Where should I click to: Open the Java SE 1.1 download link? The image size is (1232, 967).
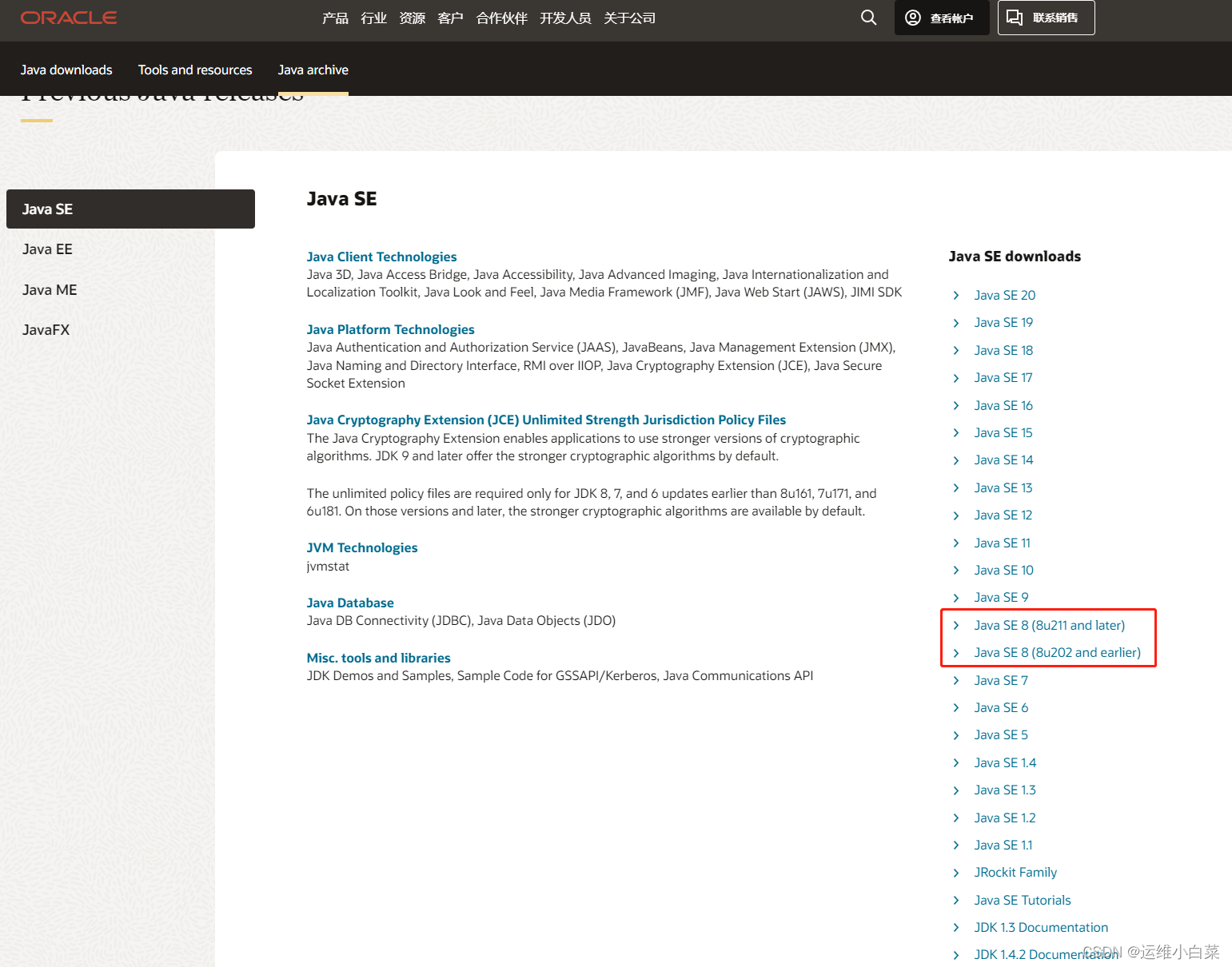pos(1003,845)
